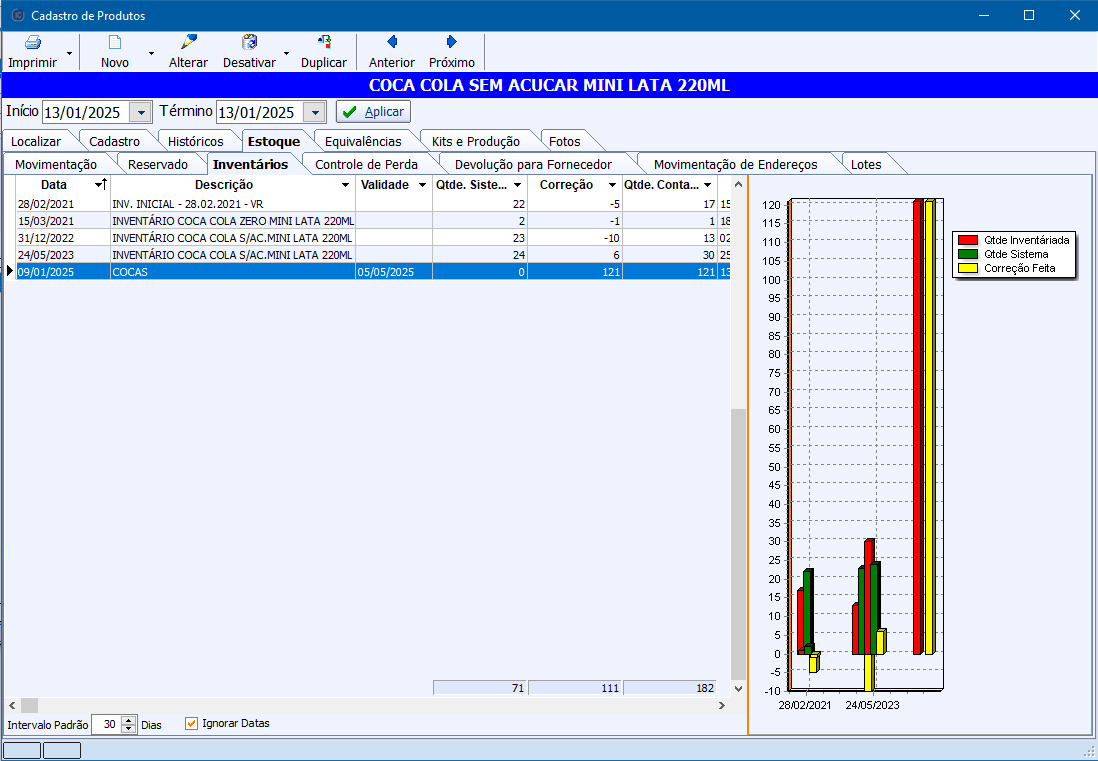This screenshot has width=1098, height=761.
Task: Click the Desativar toolbar icon
Action: pos(249,42)
